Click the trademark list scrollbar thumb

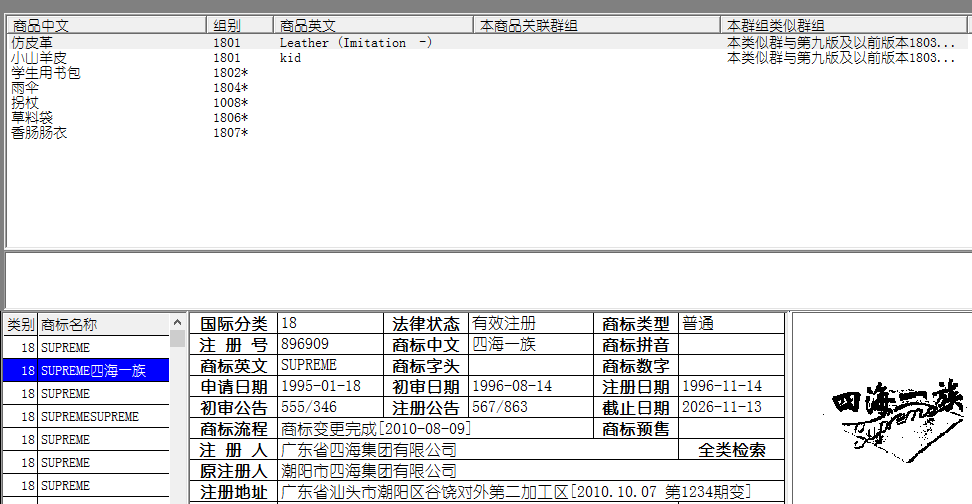pyautogui.click(x=177, y=338)
